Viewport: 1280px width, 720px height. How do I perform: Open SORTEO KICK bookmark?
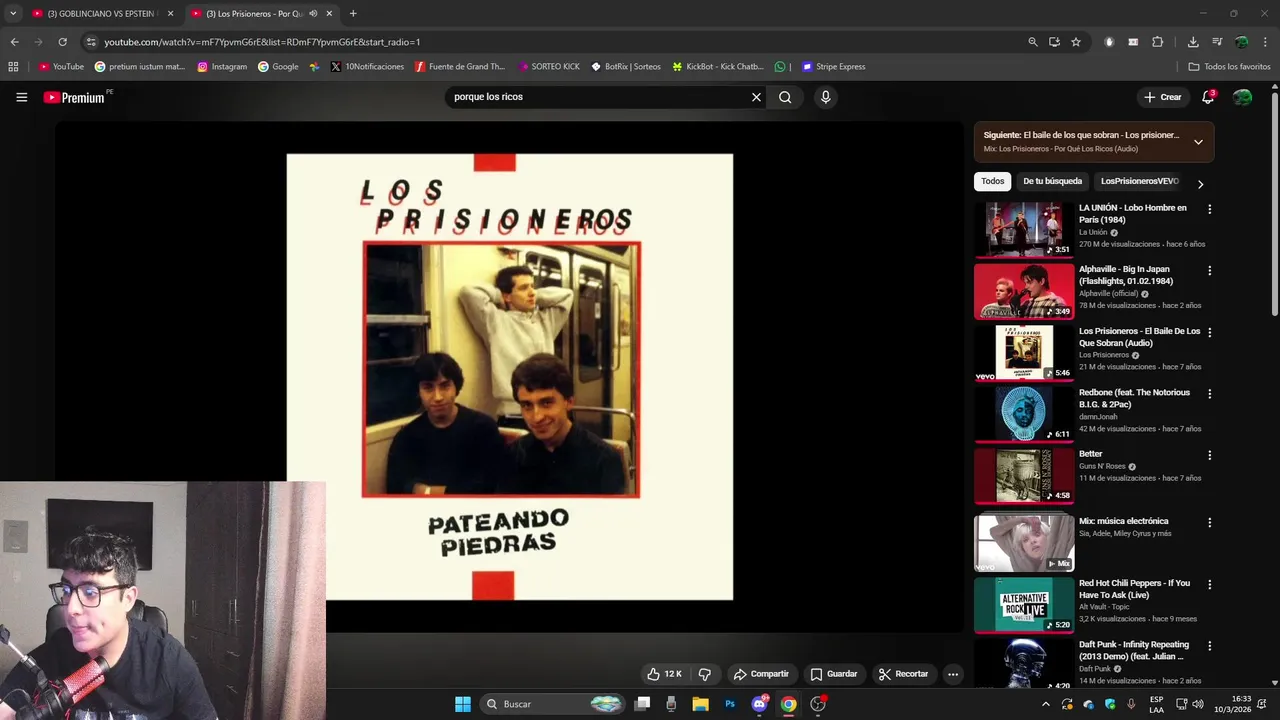click(549, 67)
